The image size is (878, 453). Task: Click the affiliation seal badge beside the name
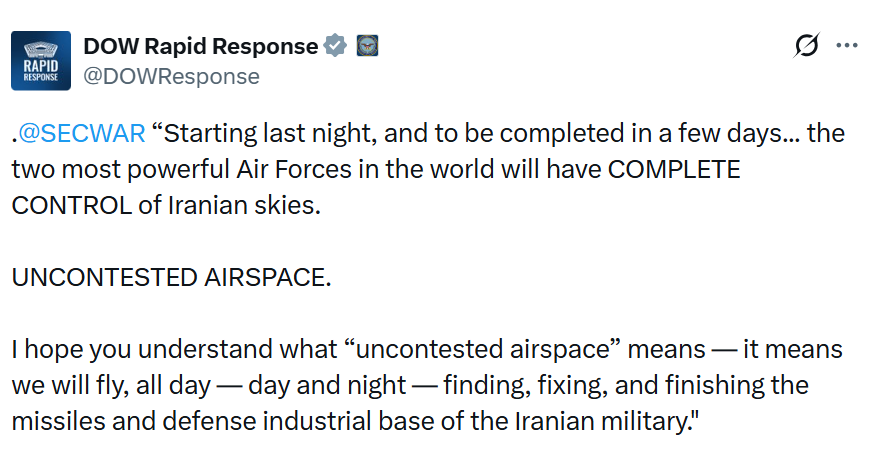pyautogui.click(x=367, y=46)
